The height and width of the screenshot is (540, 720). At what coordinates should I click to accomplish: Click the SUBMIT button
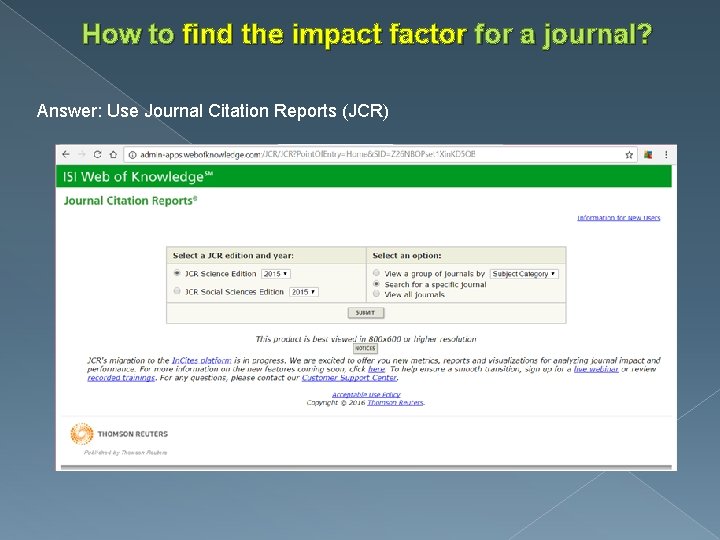pos(366,313)
